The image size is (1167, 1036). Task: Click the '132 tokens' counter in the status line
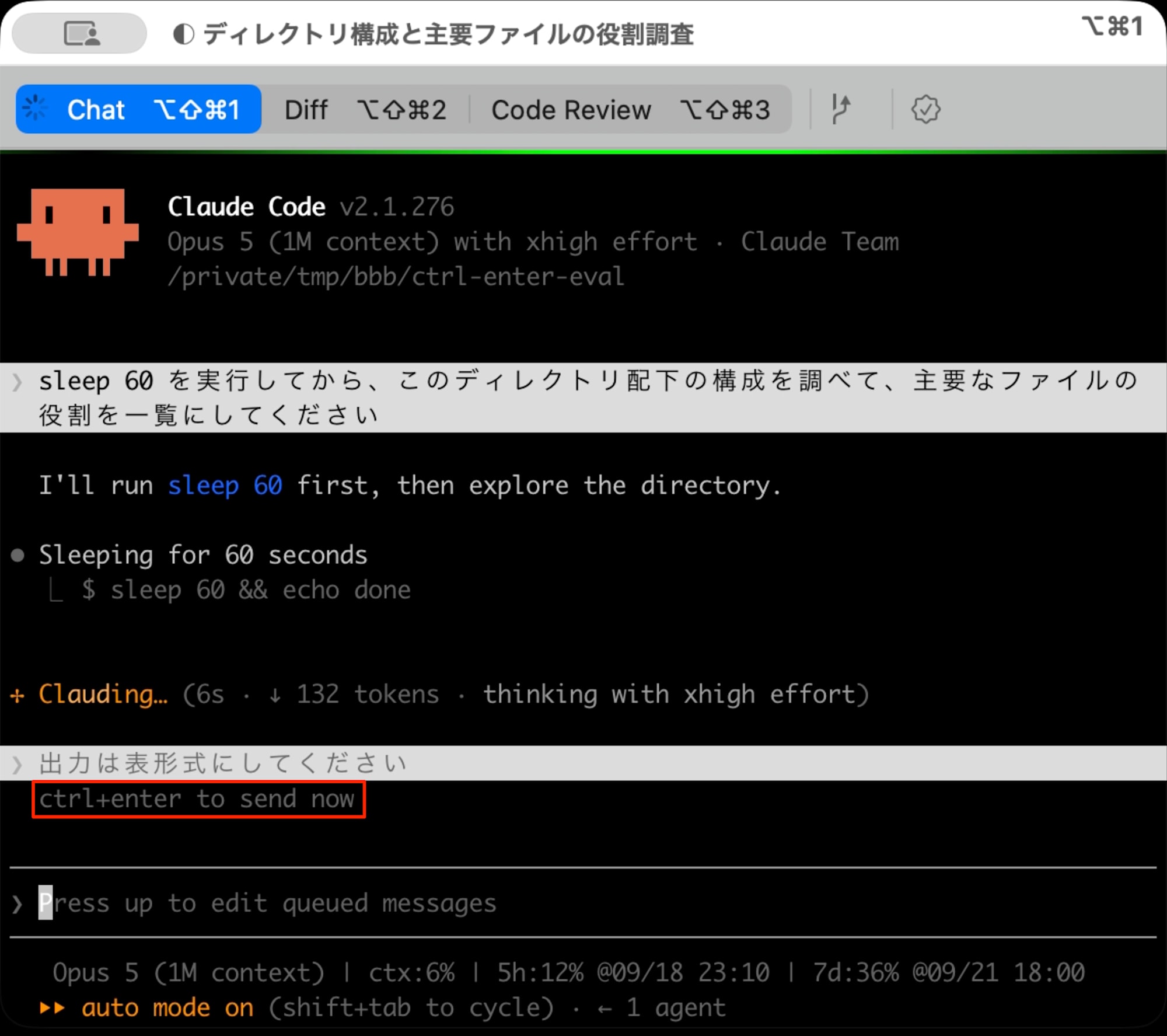click(x=368, y=695)
